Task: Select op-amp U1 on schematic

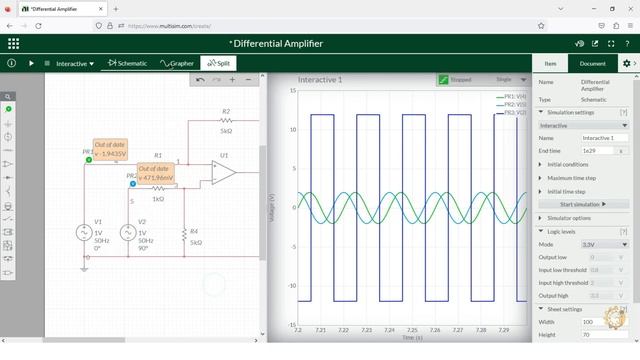Action: (x=223, y=173)
